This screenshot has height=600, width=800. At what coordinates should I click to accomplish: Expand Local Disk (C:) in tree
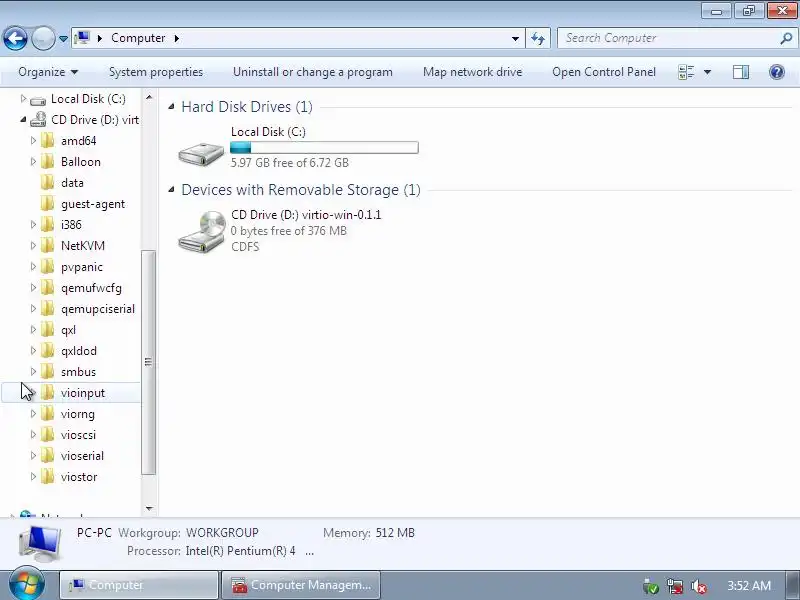pos(23,98)
